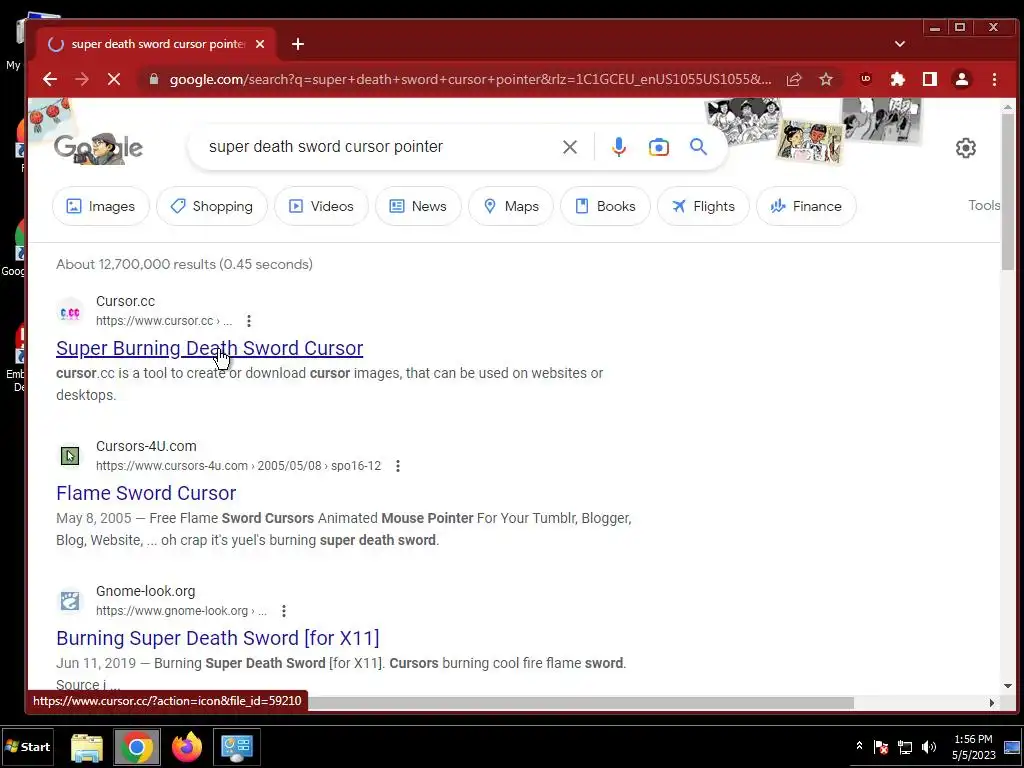Click the vertical scrollbar thumb
Screen dimensions: 1024x768
[1008, 193]
